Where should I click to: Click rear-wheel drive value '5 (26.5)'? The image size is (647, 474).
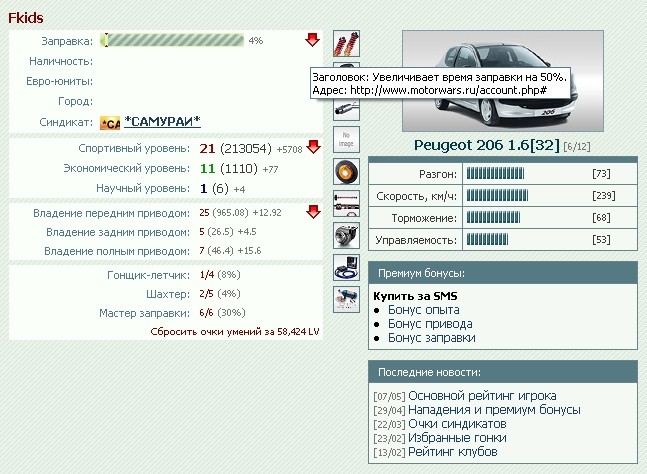216,232
